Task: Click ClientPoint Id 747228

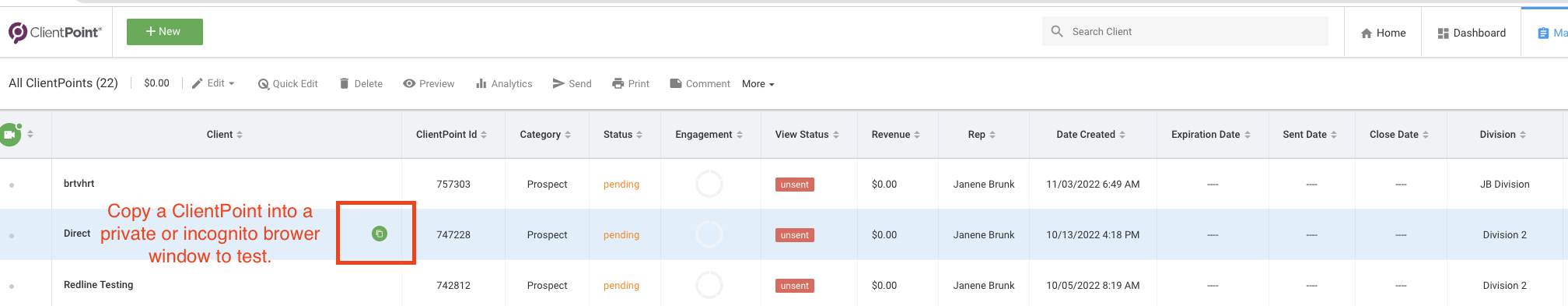Action: point(453,235)
